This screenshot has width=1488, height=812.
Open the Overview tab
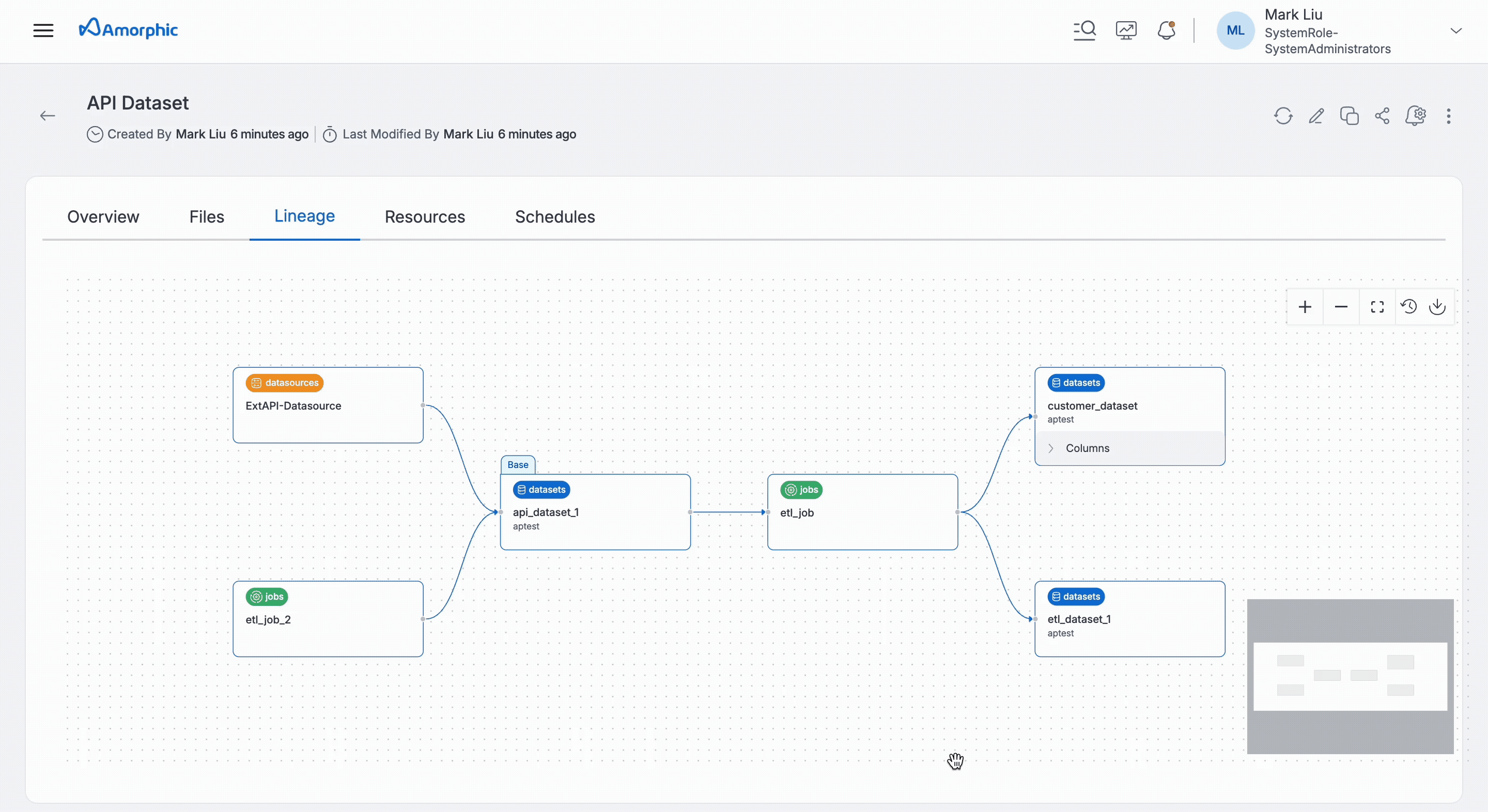pyautogui.click(x=103, y=216)
